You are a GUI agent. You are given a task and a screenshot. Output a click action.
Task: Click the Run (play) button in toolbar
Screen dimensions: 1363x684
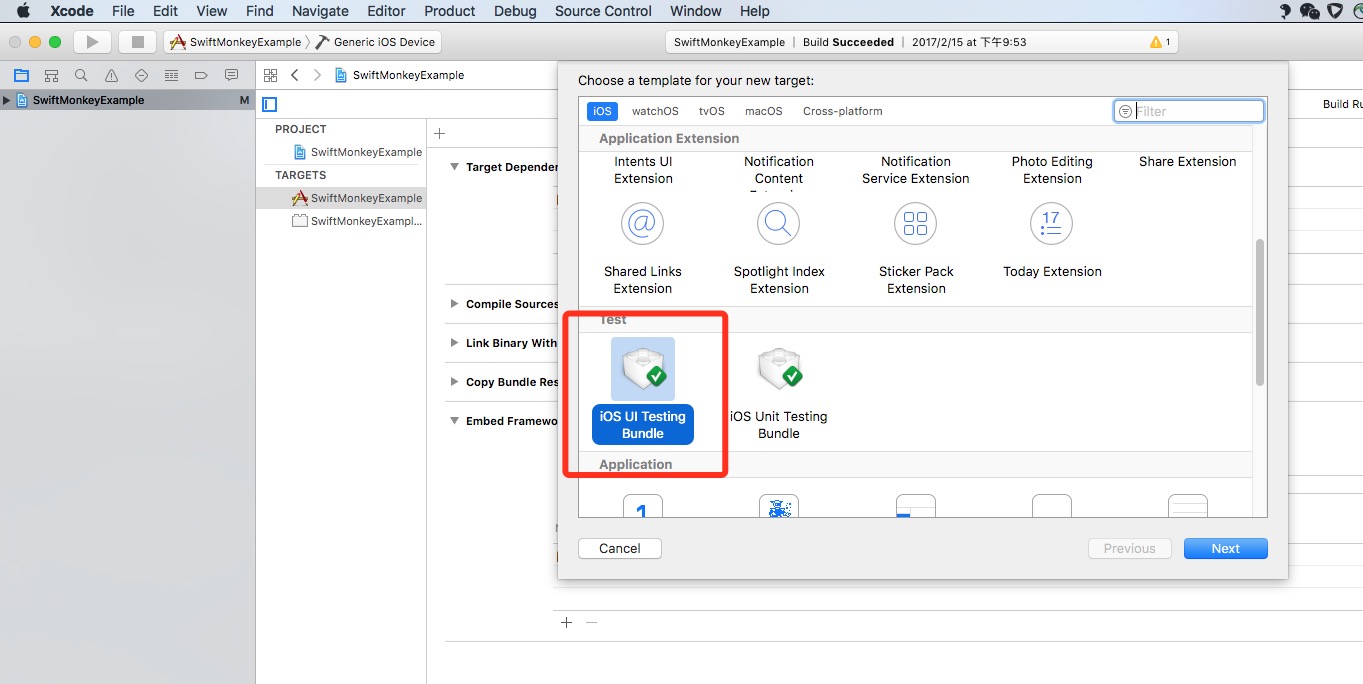point(92,42)
